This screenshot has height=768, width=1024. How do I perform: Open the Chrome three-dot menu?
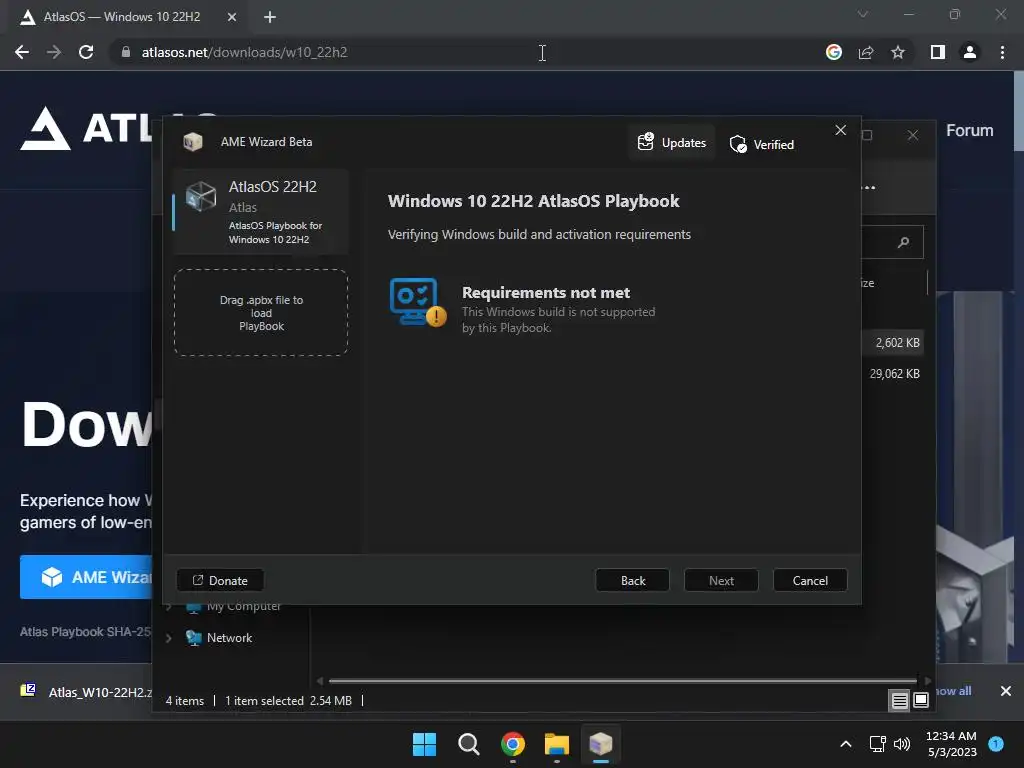click(1002, 52)
